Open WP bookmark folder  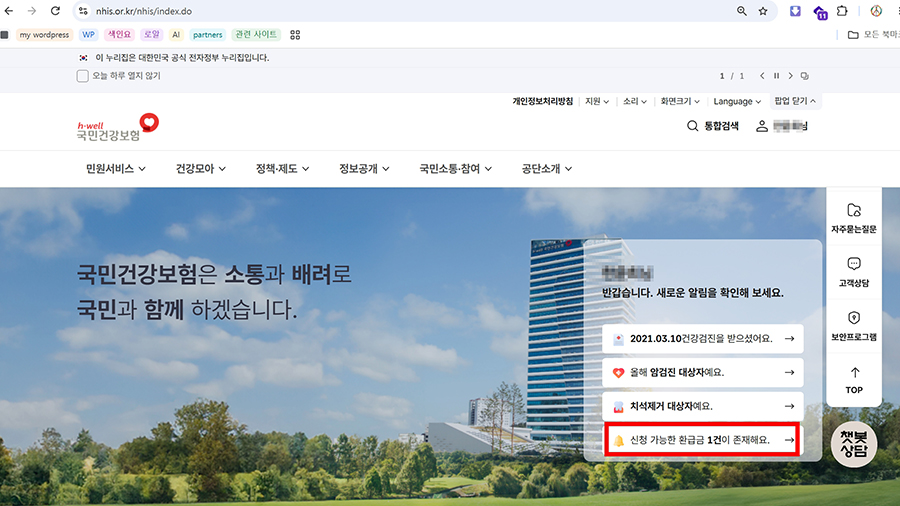88,35
